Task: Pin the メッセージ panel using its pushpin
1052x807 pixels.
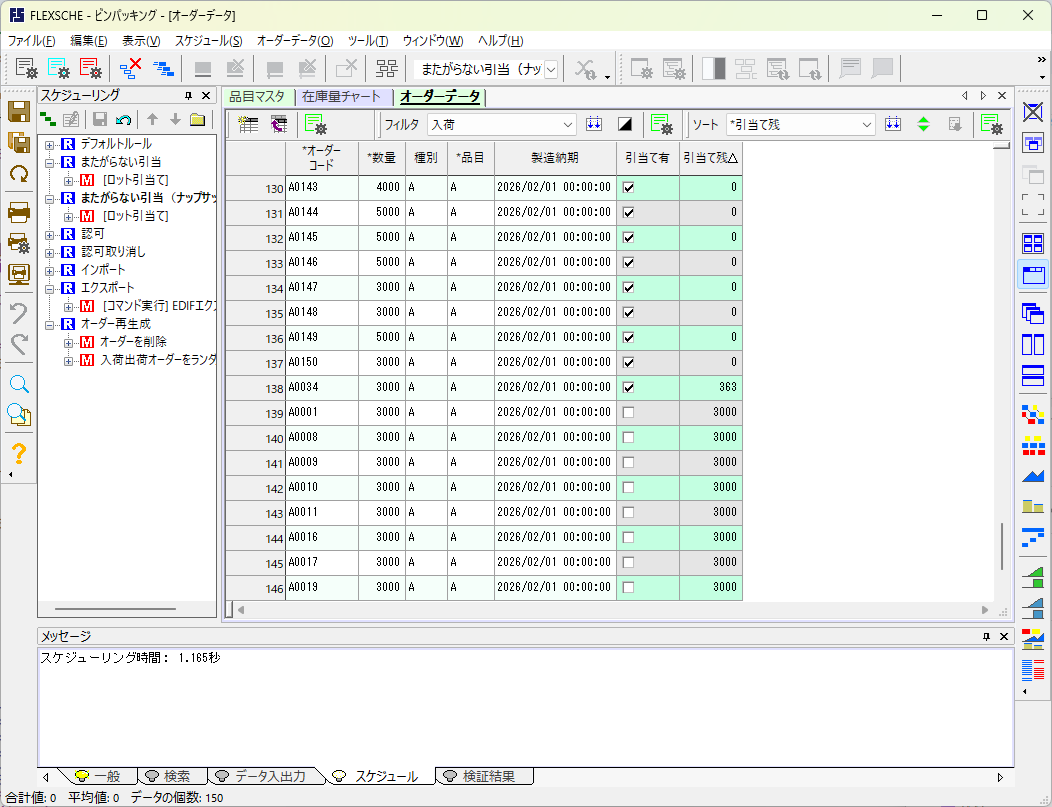Action: pos(986,637)
